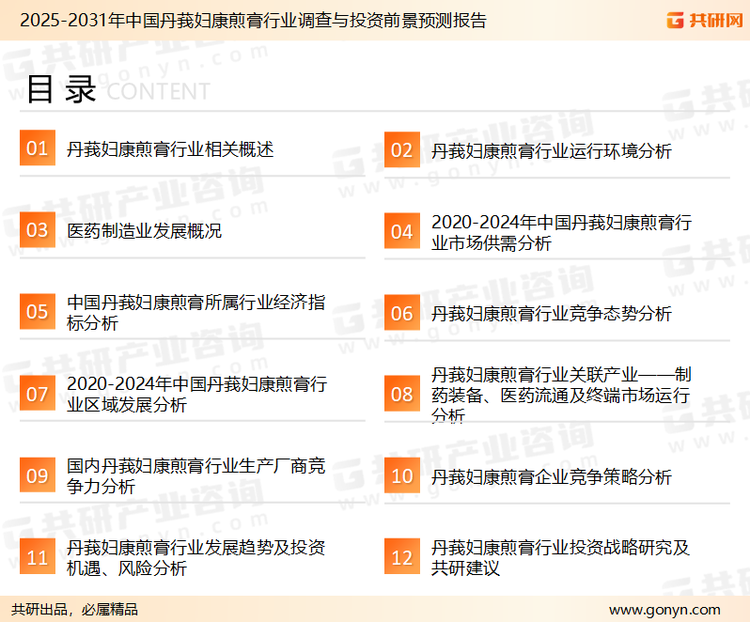This screenshot has height=622, width=750.
Task: Click the orange 07 number badge
Action: (37, 393)
